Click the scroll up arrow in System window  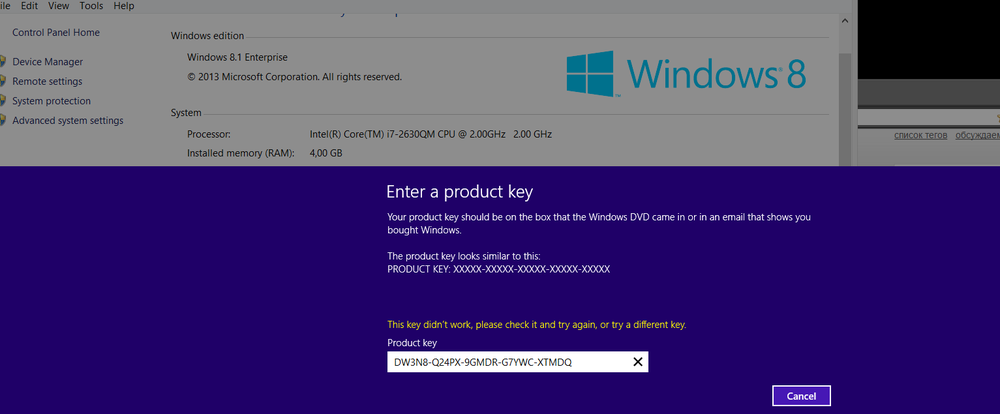click(x=845, y=20)
